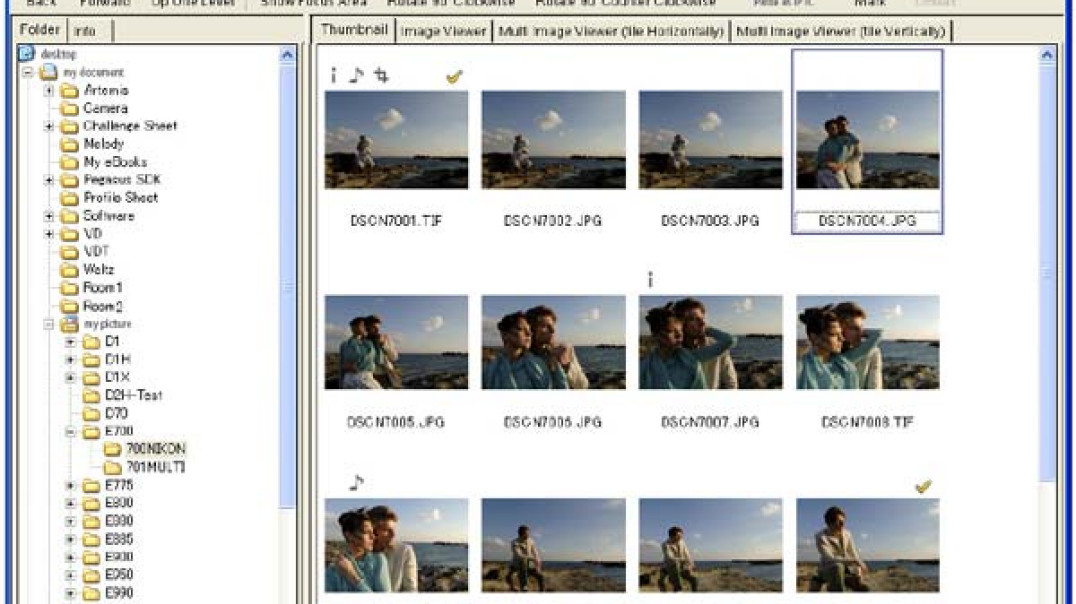This screenshot has height=604, width=1076.
Task: Click the info icon above DSCN7001.TIF
Action: [334, 75]
